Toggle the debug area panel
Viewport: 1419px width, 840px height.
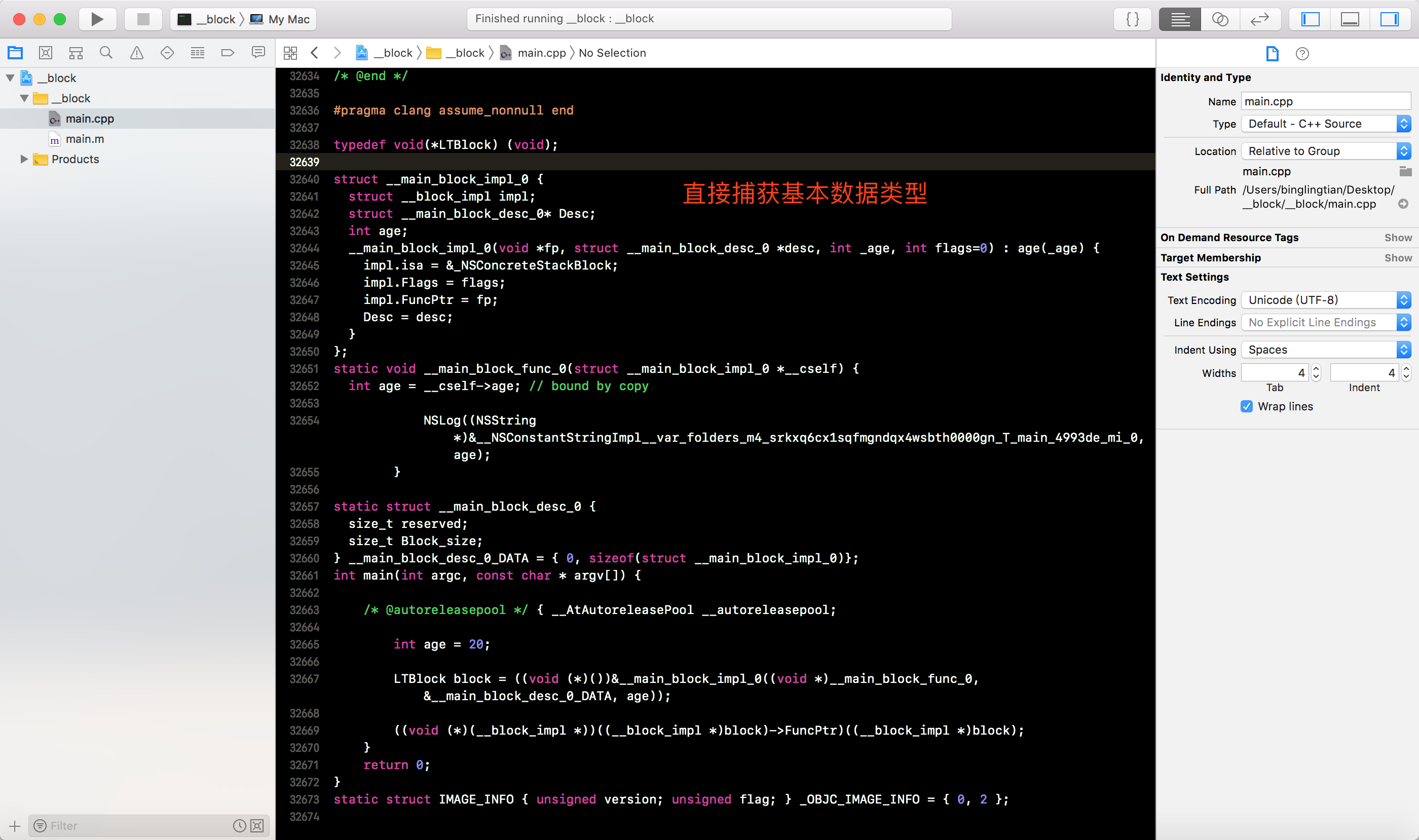pyautogui.click(x=1350, y=19)
